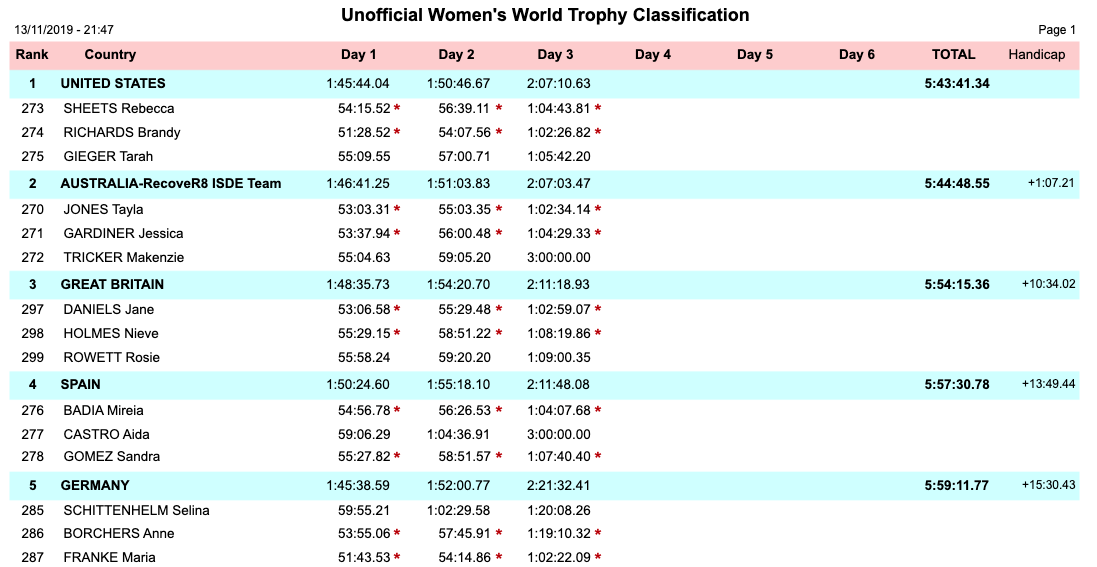
Task: Click the red asterisk next to BADIA Mireia's Day 2 time
Action: (498, 410)
